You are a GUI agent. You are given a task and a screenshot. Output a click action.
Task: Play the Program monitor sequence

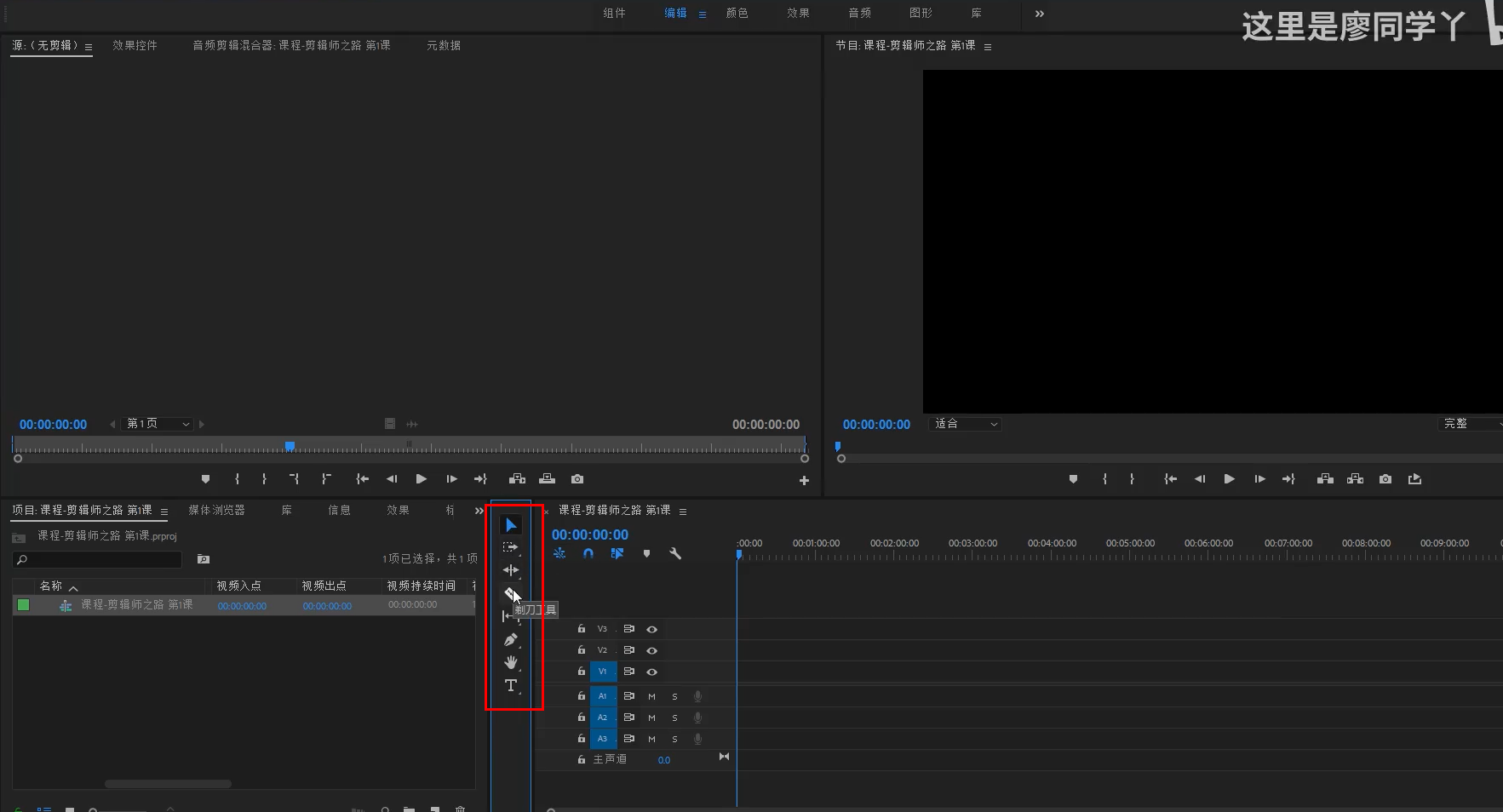tap(1229, 479)
